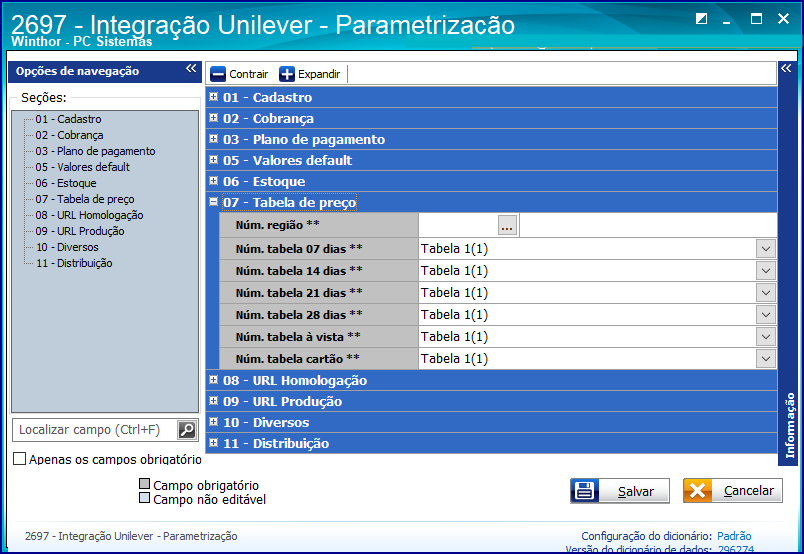Toggle the Informação side panel chevron
The height and width of the screenshot is (554, 804).
[x=786, y=69]
